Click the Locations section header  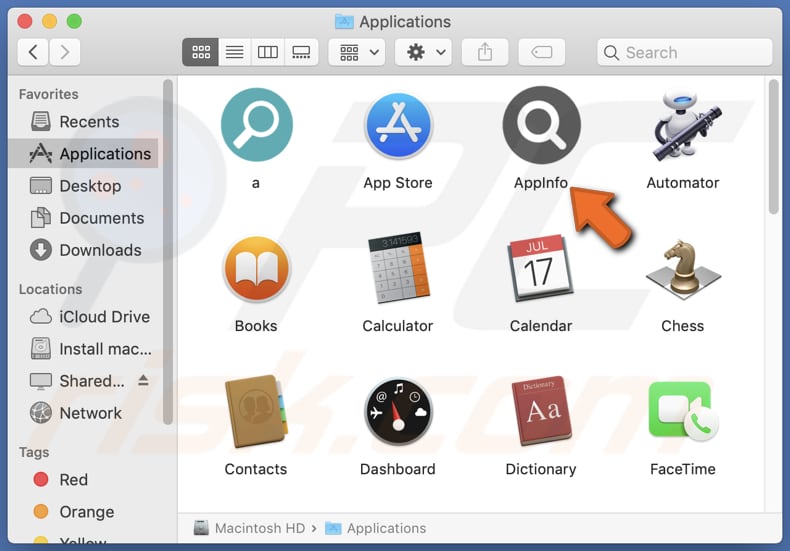pyautogui.click(x=50, y=289)
